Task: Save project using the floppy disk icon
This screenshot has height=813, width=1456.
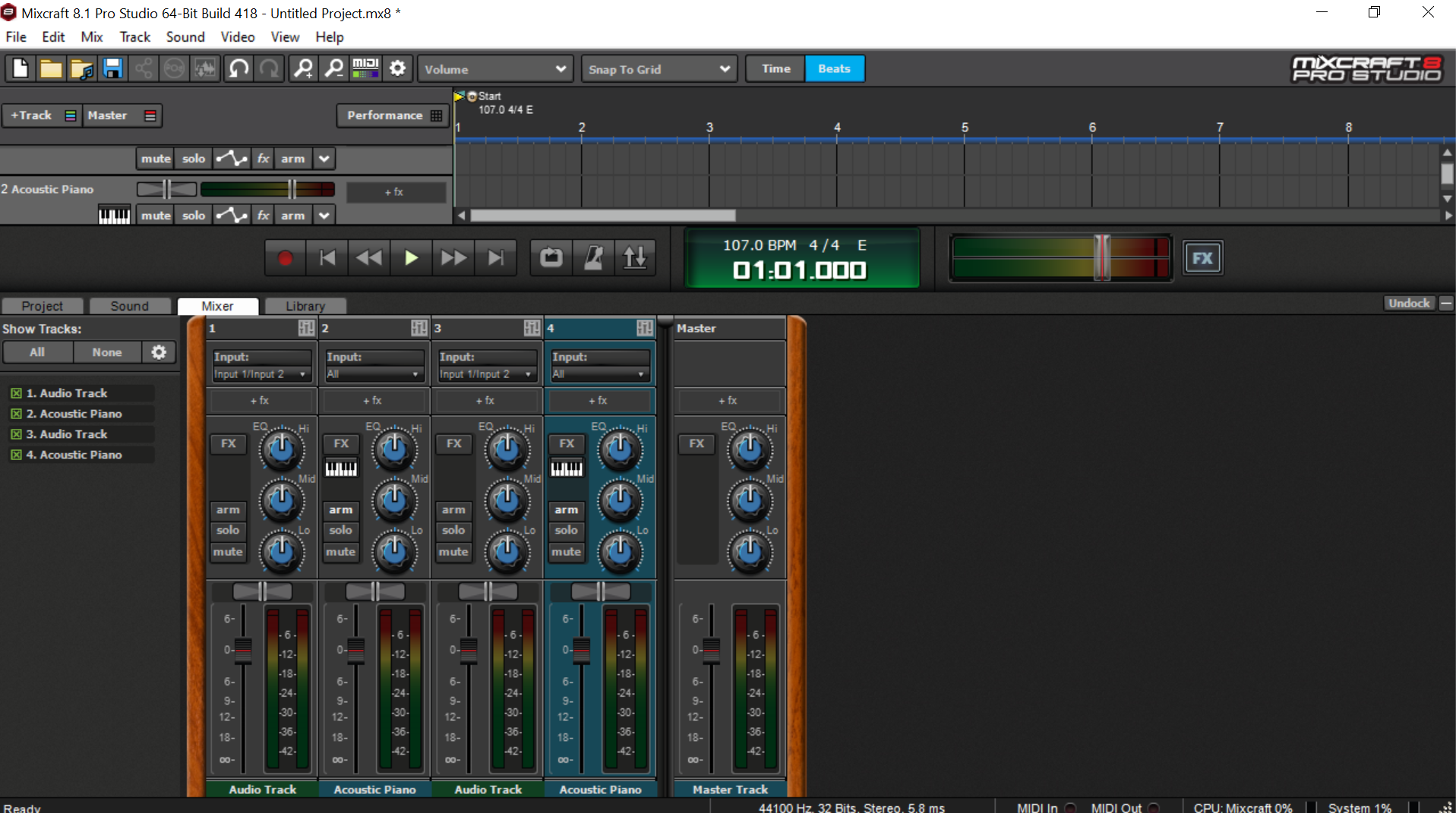Action: click(x=113, y=69)
